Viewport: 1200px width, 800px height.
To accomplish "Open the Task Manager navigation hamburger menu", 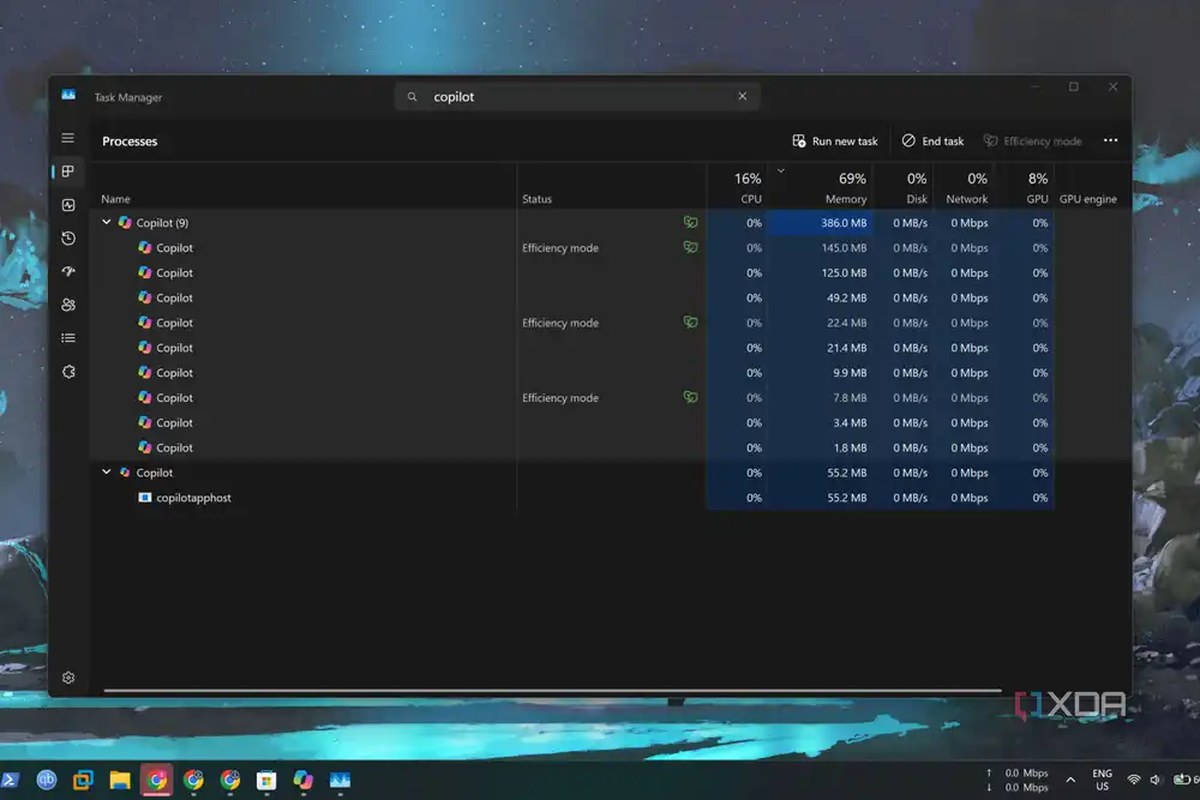I will click(x=68, y=138).
